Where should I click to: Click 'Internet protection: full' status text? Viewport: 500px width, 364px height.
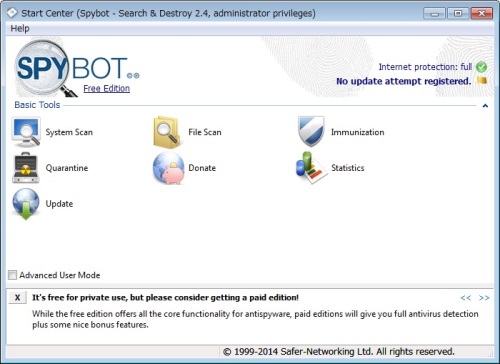tap(425, 67)
